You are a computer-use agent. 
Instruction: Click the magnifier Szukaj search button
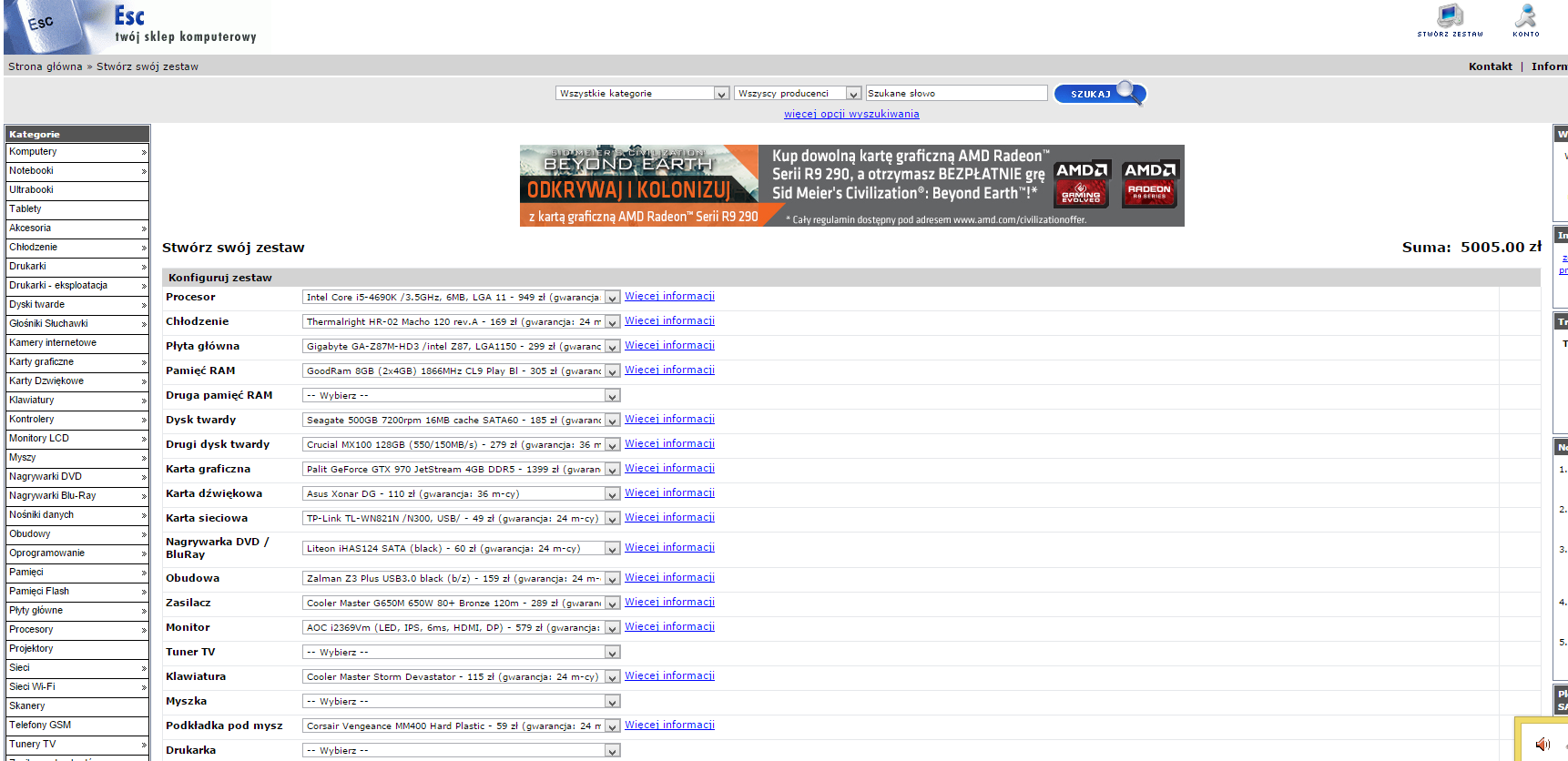point(1100,93)
